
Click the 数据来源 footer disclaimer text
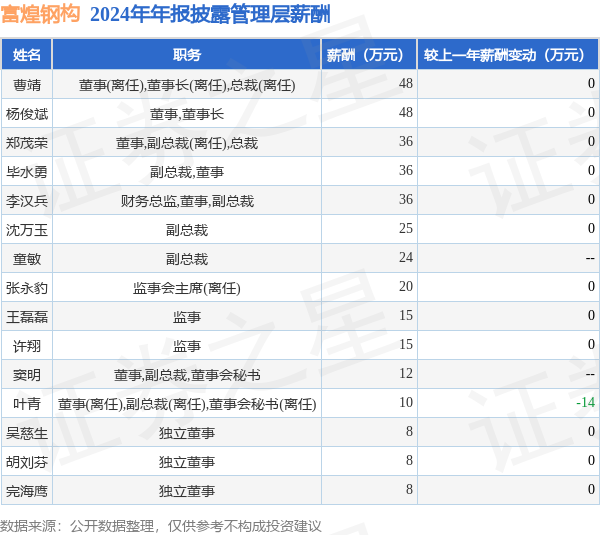[x=161, y=526]
